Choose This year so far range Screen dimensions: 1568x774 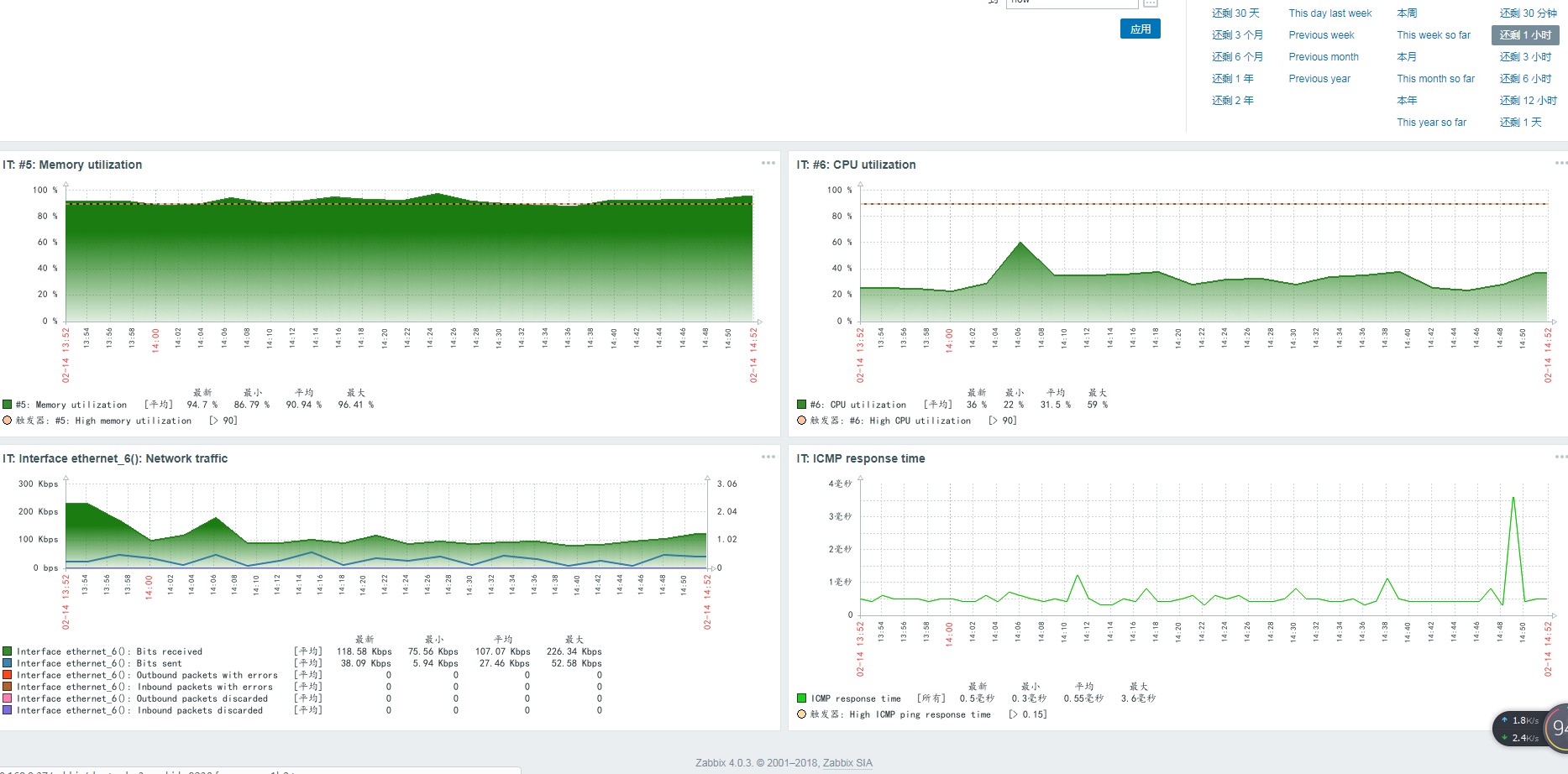(x=1432, y=123)
